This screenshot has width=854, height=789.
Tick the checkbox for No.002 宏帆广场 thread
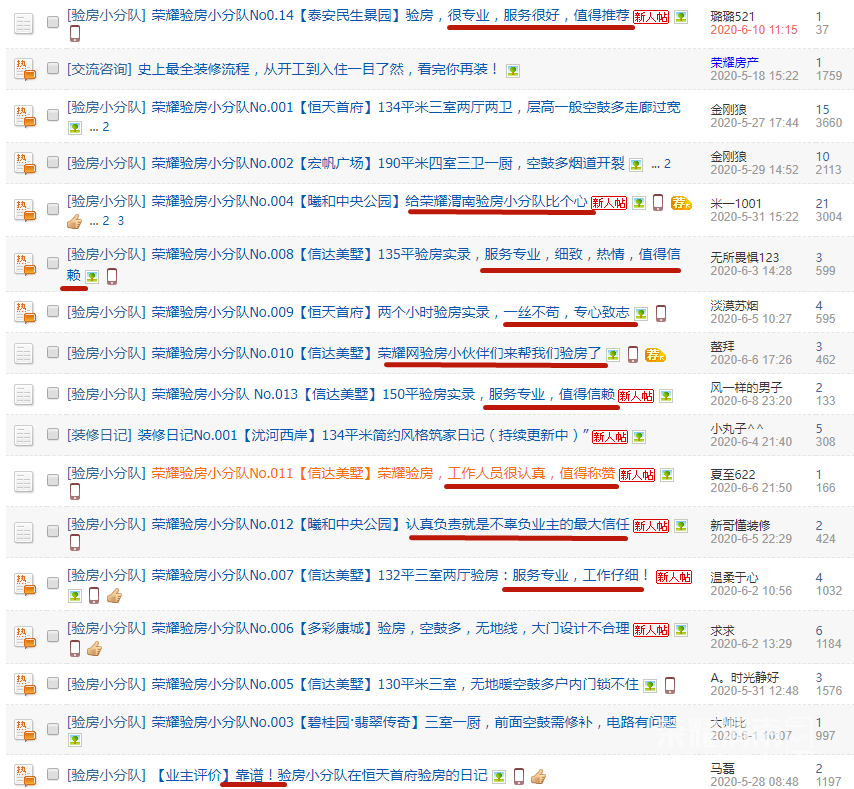coord(53,164)
